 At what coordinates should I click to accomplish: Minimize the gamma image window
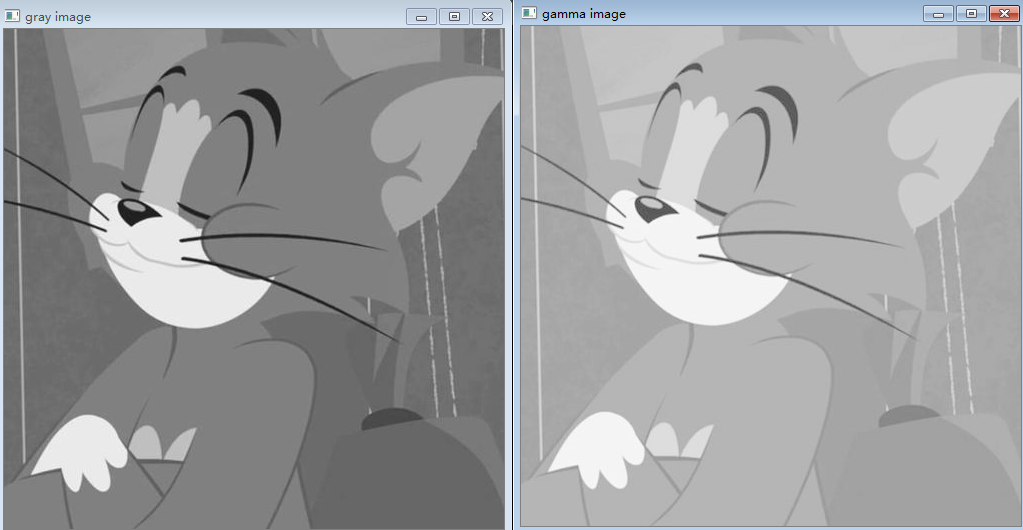(x=938, y=14)
